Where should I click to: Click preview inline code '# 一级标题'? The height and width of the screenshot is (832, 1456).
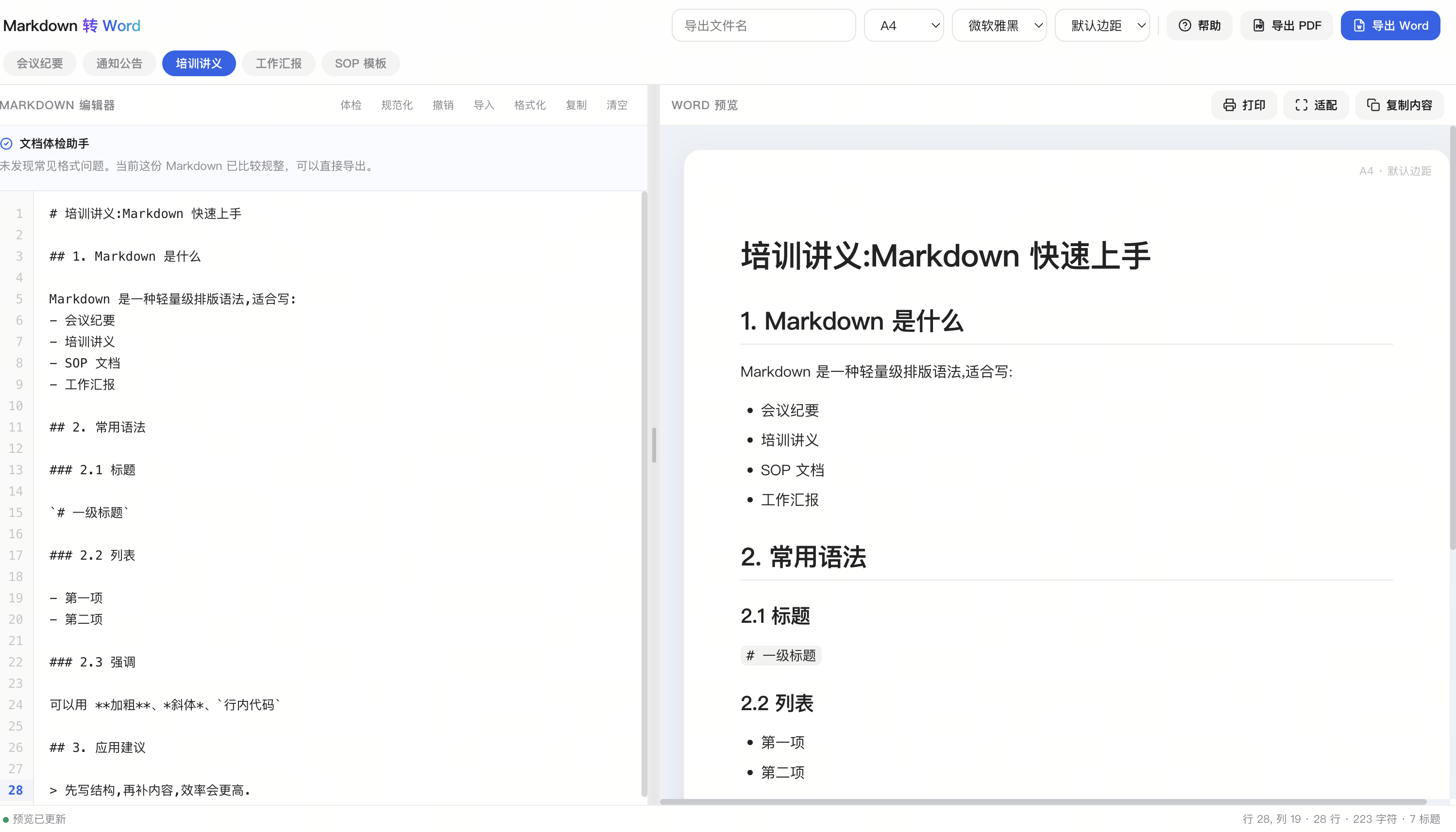tap(781, 655)
